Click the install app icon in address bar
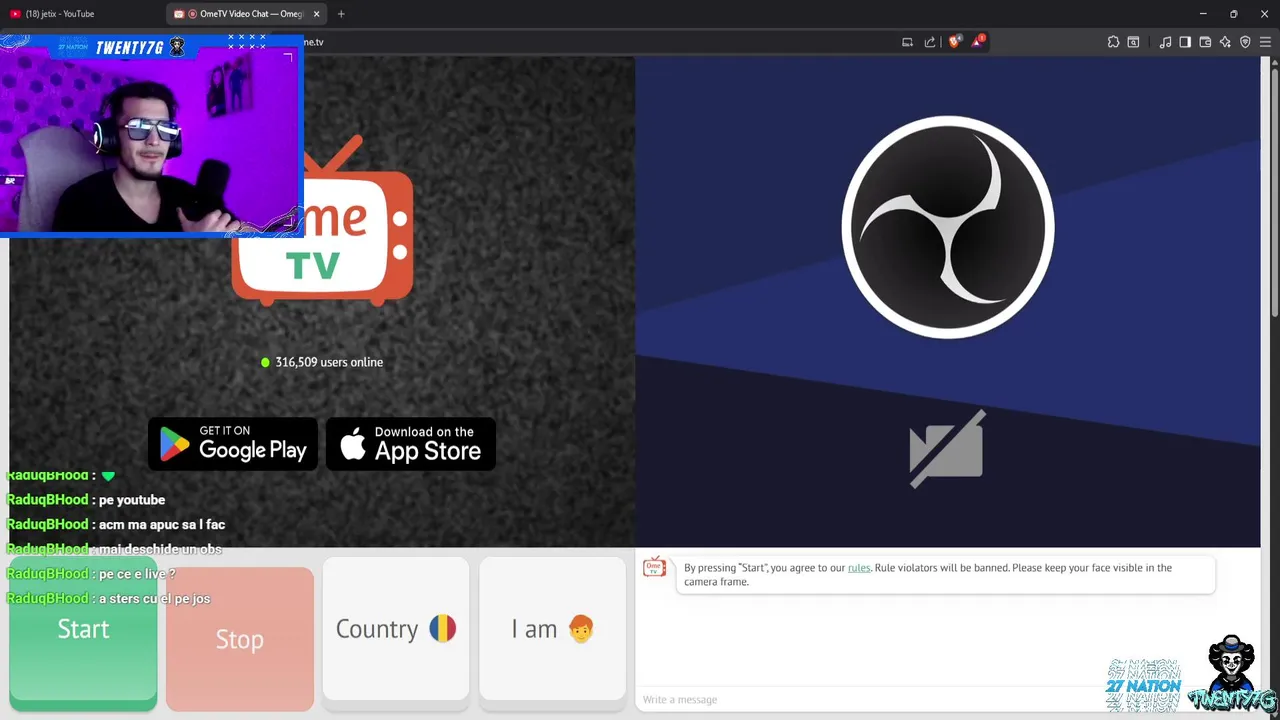The height and width of the screenshot is (720, 1280). click(x=907, y=42)
